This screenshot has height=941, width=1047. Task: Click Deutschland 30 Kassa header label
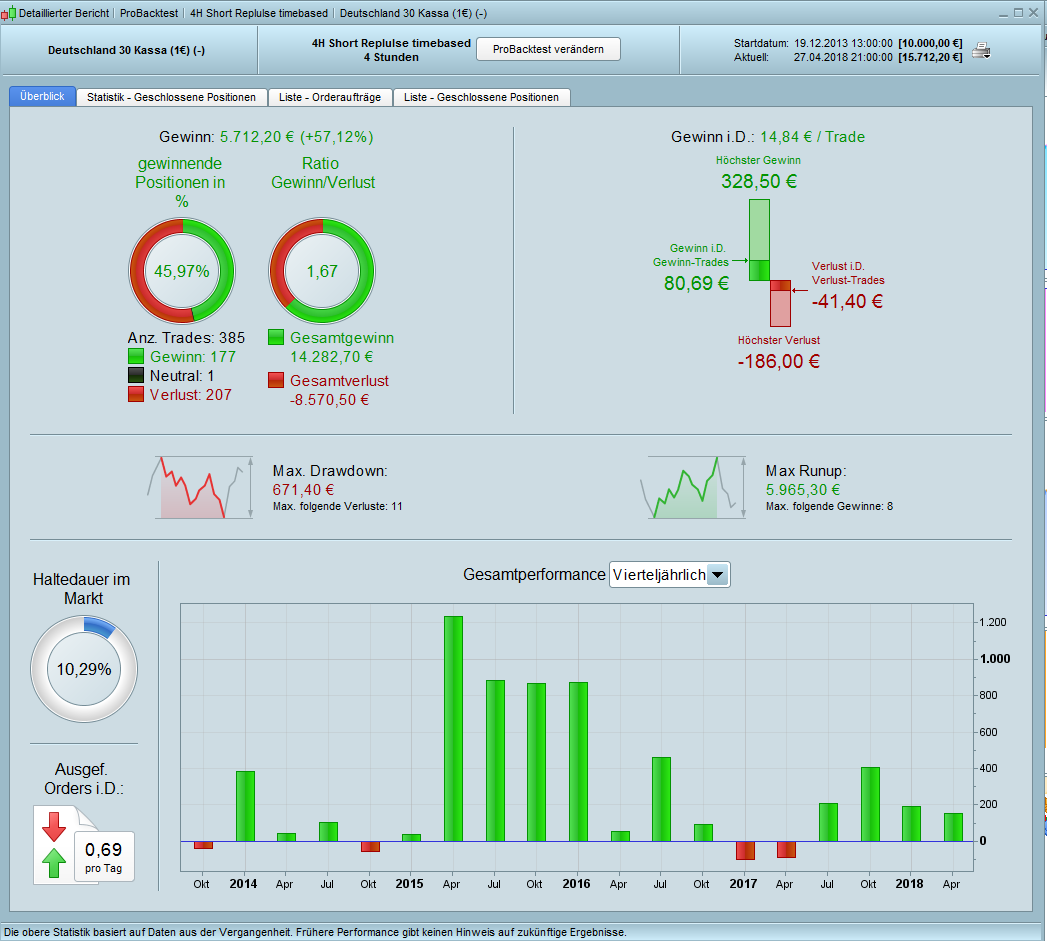click(x=126, y=50)
